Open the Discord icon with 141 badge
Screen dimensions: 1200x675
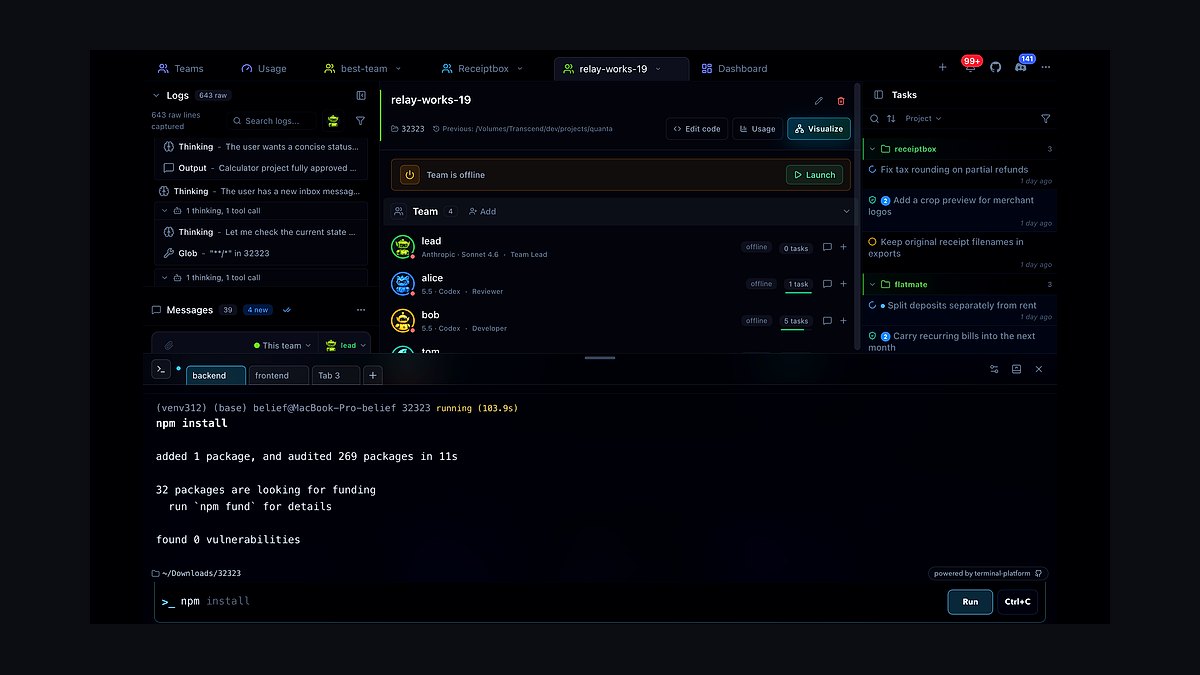(1021, 67)
